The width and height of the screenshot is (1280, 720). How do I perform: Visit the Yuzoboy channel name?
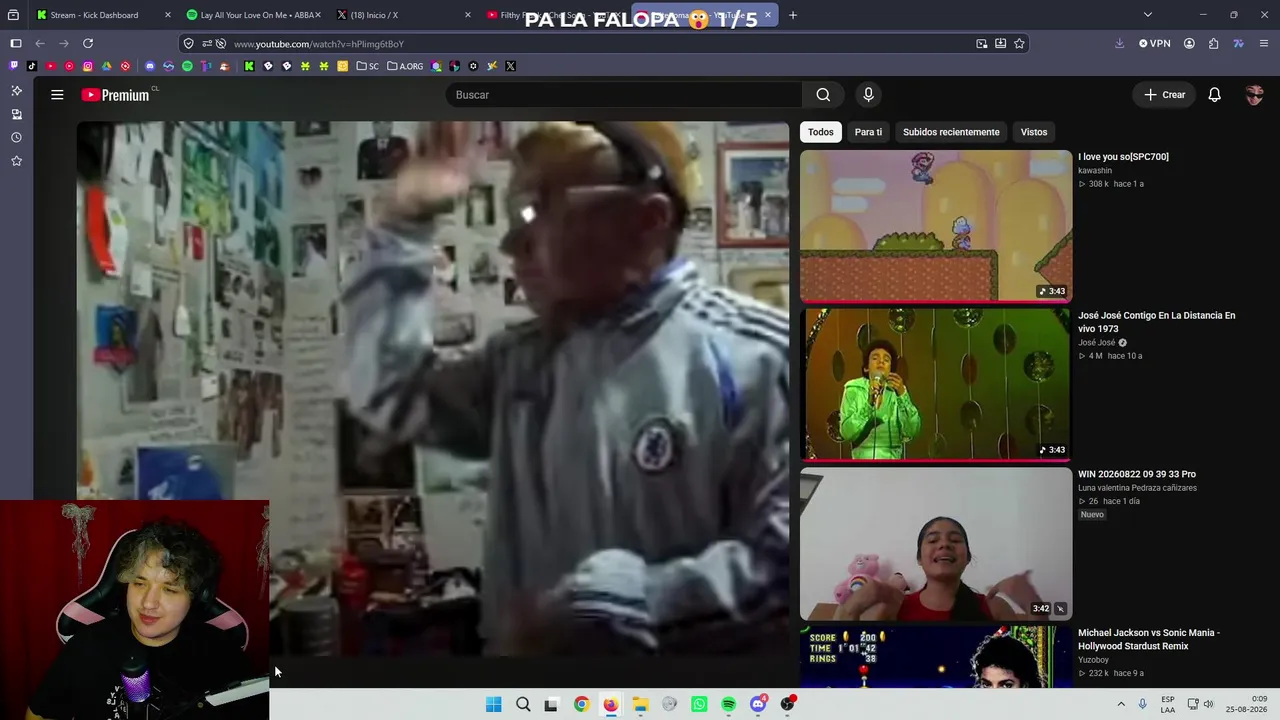click(x=1093, y=660)
